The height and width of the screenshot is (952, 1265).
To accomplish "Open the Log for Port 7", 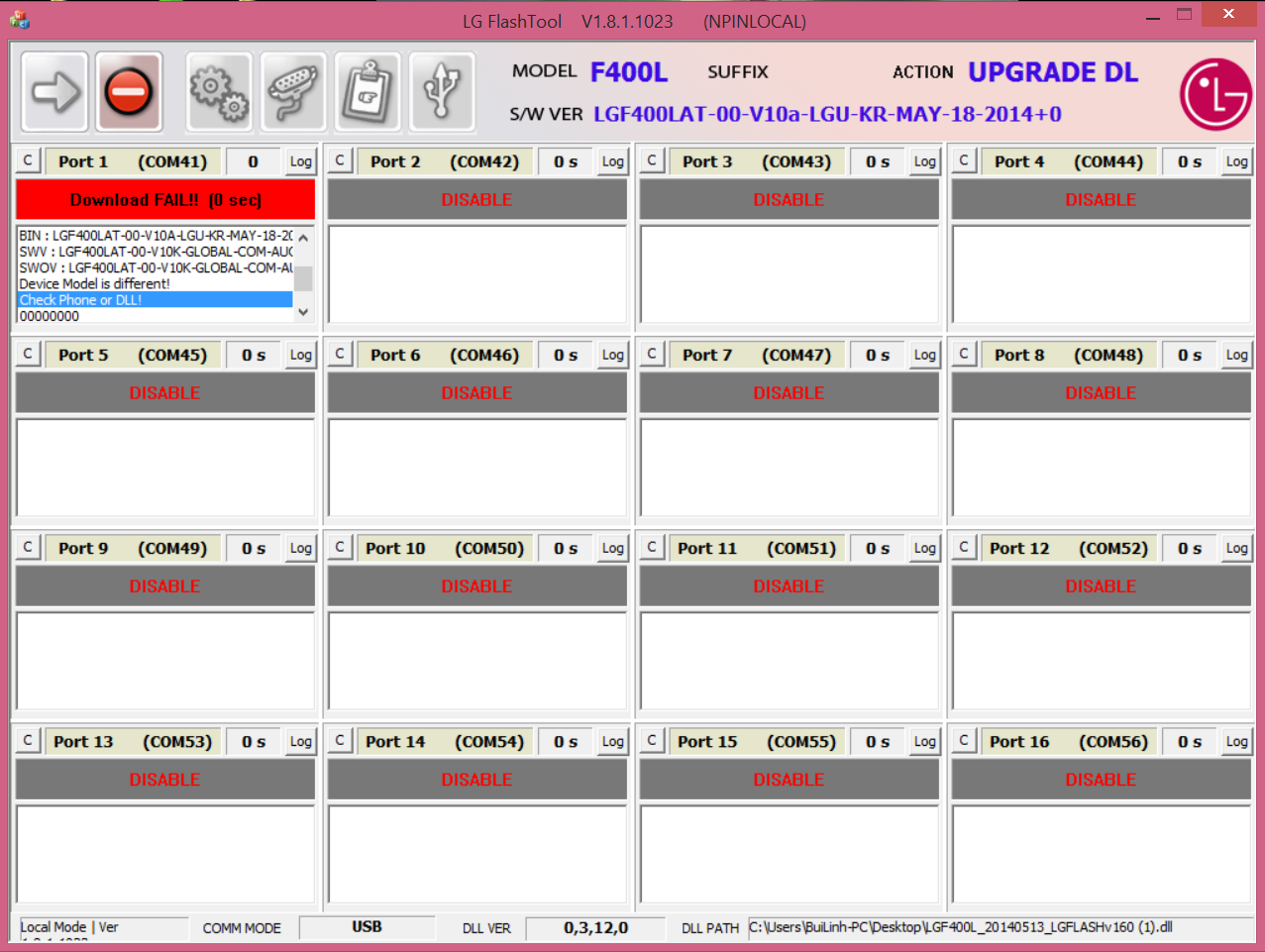I will tap(925, 355).
